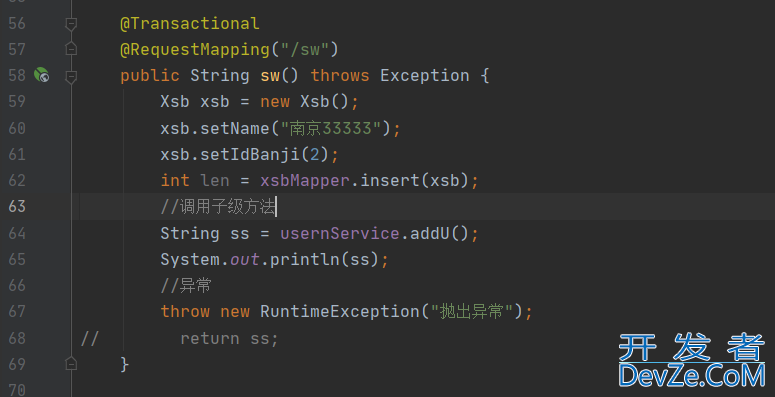This screenshot has height=397, width=775.
Task: Click the fold marker beside @RequestMapping line
Action: tap(71, 49)
